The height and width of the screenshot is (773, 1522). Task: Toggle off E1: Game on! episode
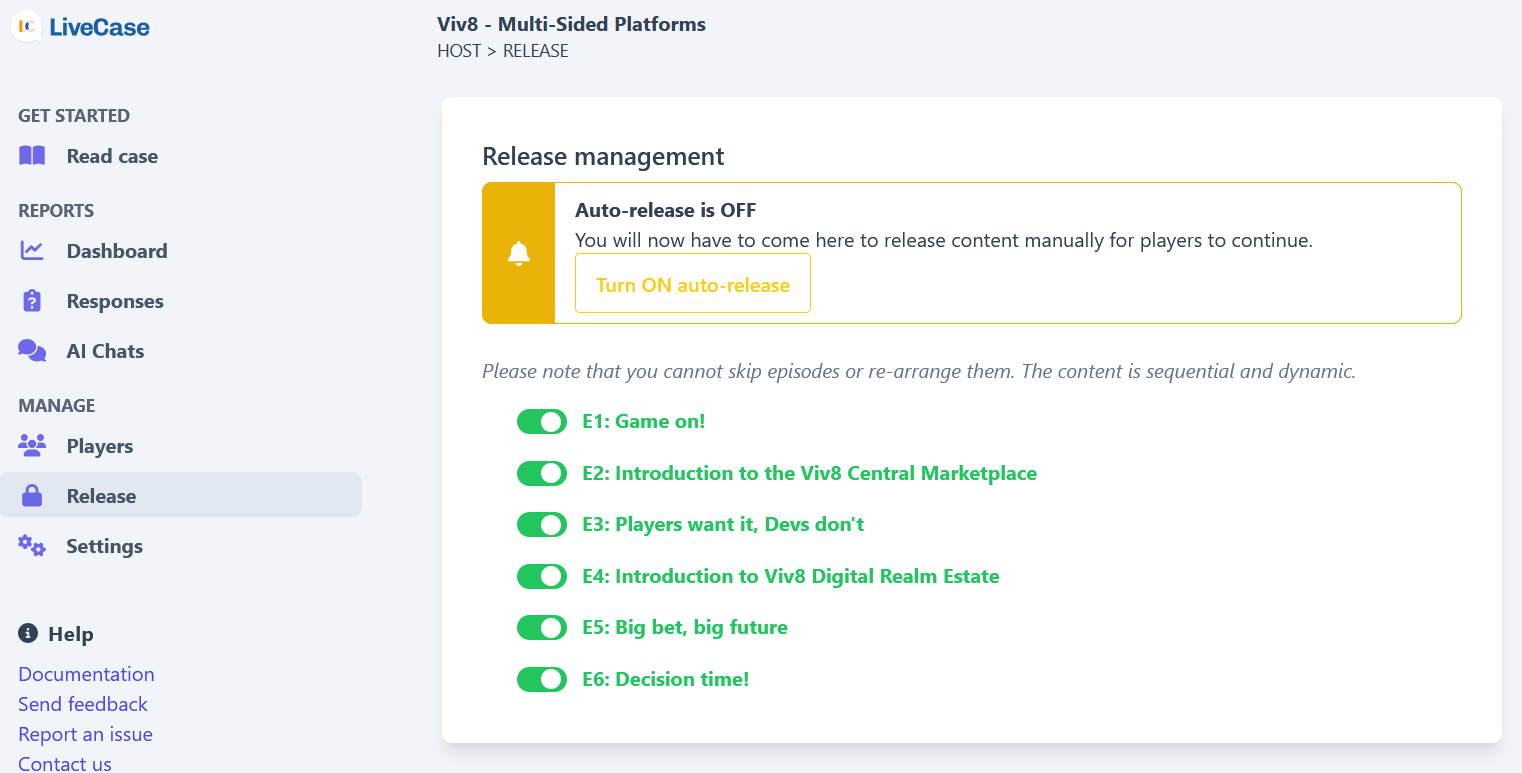(x=542, y=422)
